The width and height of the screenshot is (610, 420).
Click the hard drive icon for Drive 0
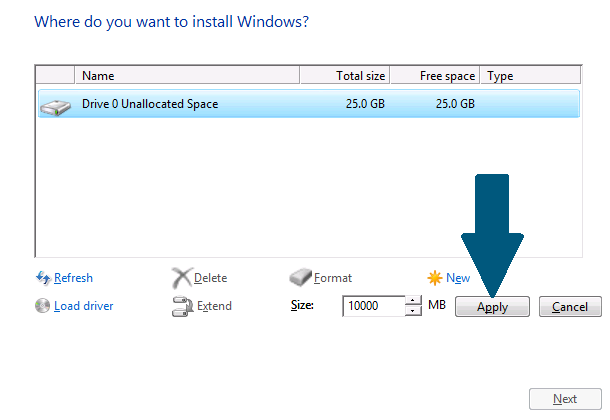(x=56, y=107)
